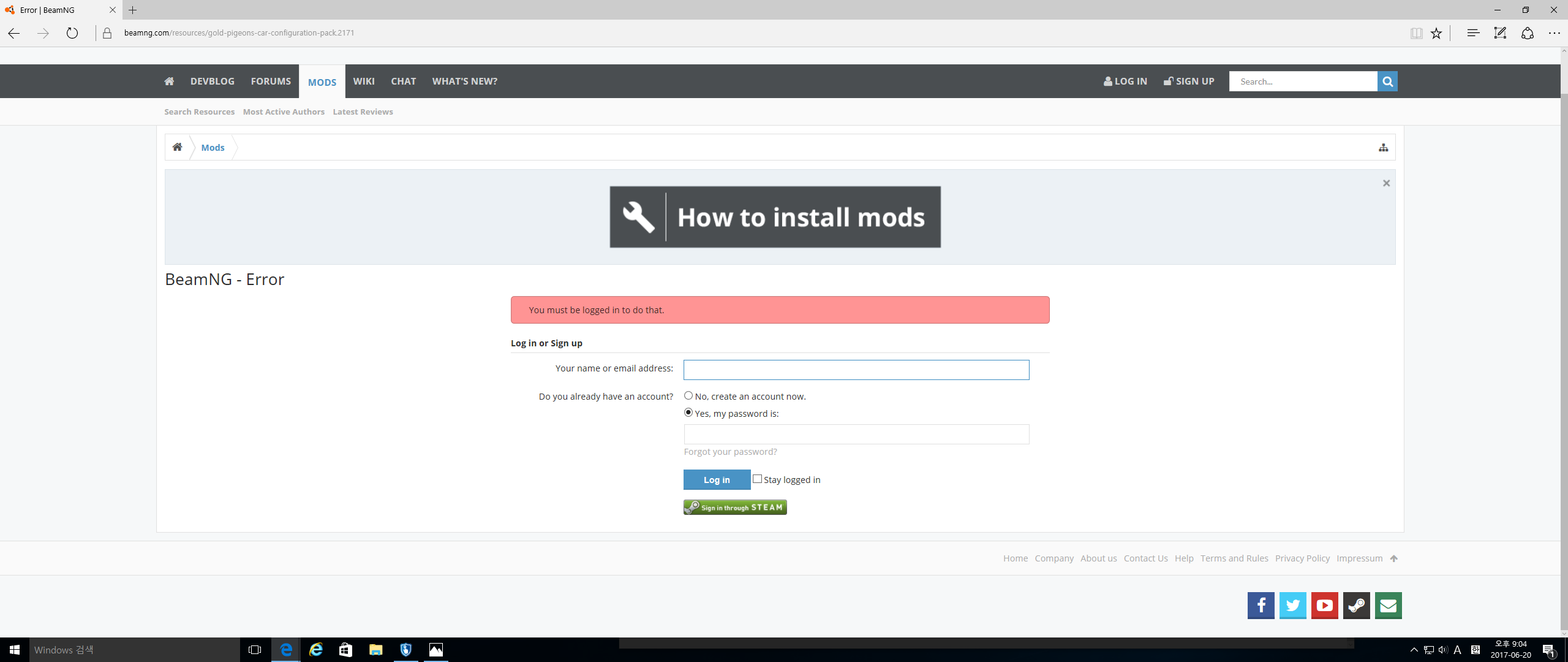Click LOG IN in the header
This screenshot has width=1568, height=662.
1125,81
